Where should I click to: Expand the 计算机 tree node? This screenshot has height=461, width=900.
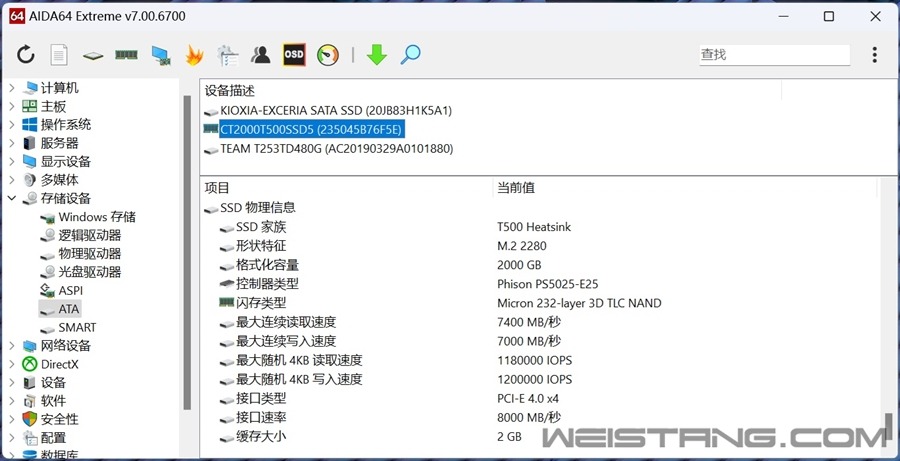click(x=11, y=88)
